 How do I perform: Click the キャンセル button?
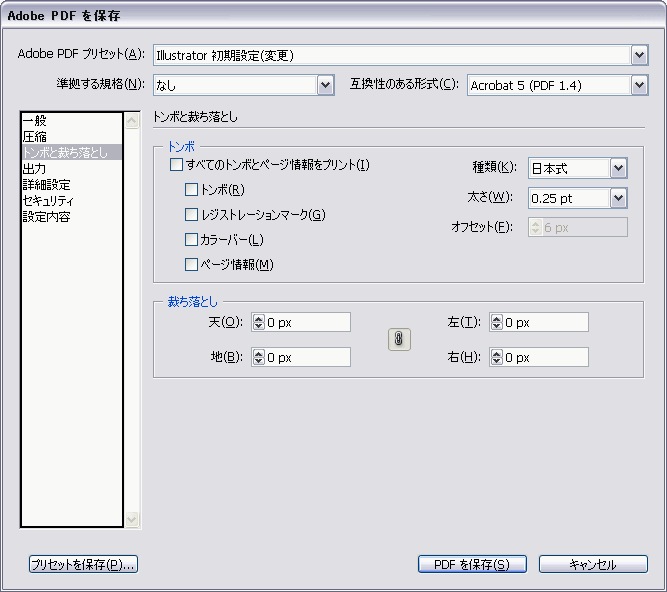(593, 564)
